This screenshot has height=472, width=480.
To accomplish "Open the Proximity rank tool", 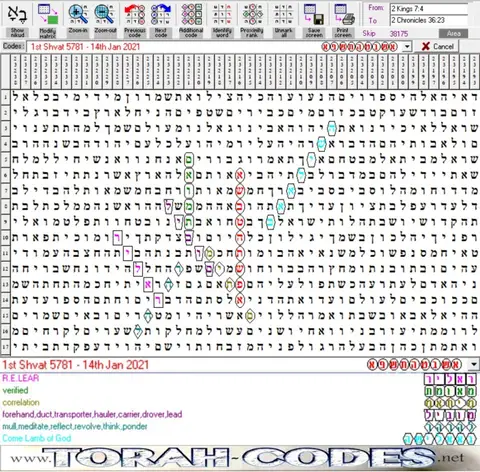I will (252, 14).
